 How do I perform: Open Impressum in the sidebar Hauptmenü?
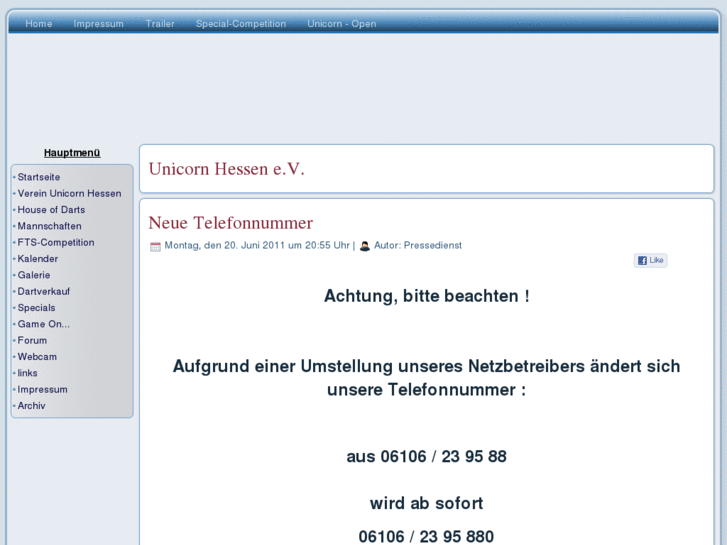43,389
